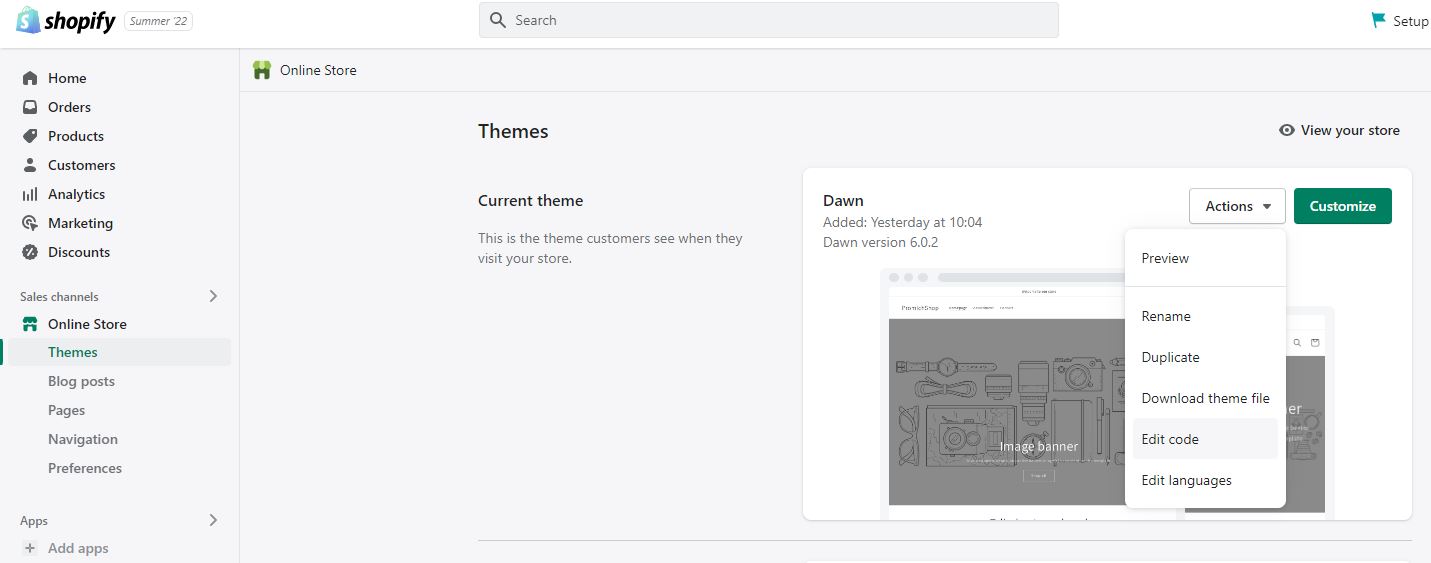Click the Add apps link
Viewport: 1431px width, 563px height.
(x=78, y=548)
